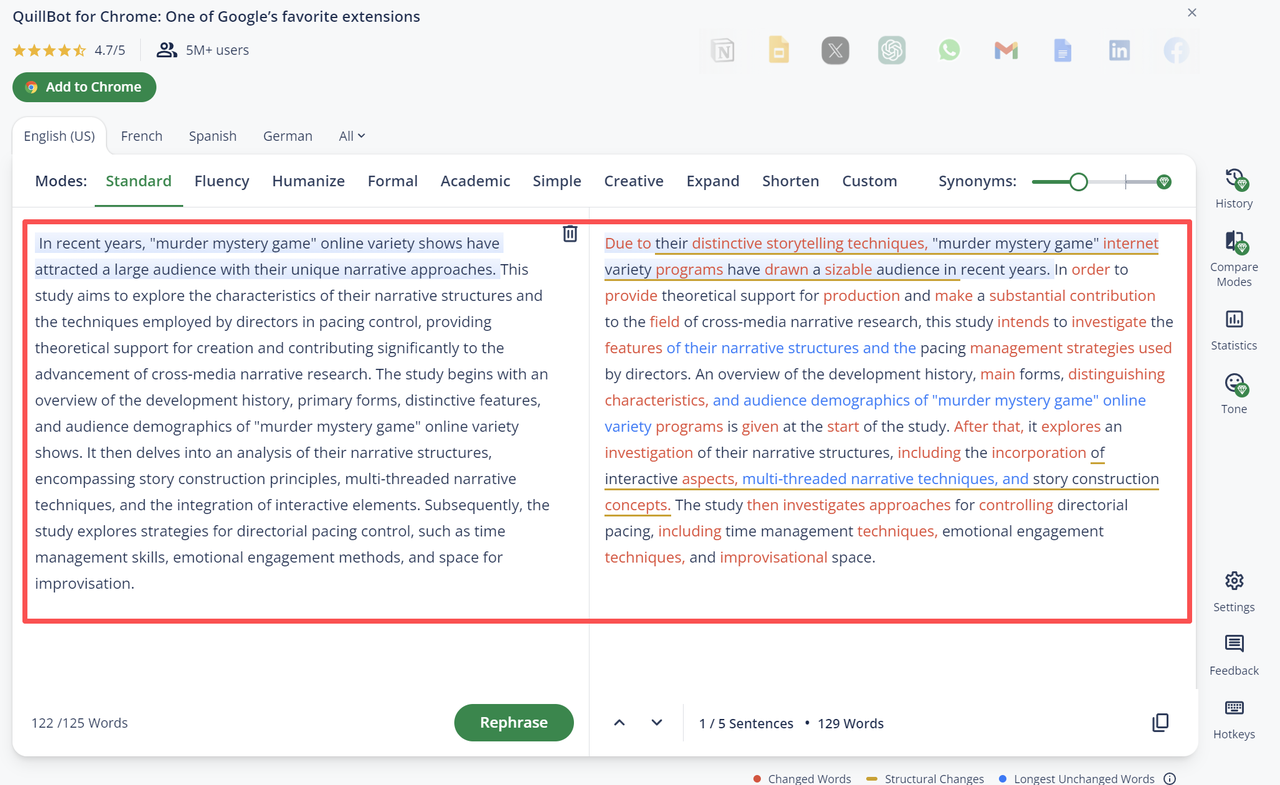Screen dimensions: 1280x785
Task: Select the English (US) language tab
Action: pos(59,136)
